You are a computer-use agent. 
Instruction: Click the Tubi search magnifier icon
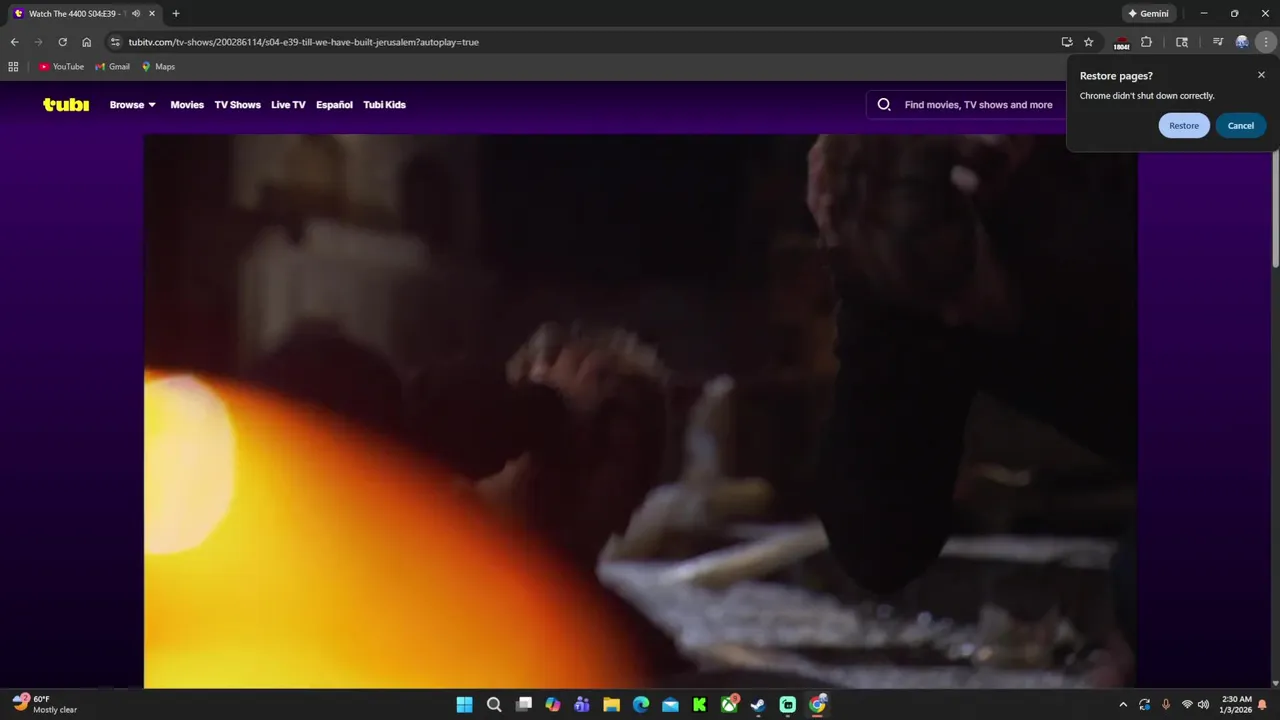click(x=884, y=104)
